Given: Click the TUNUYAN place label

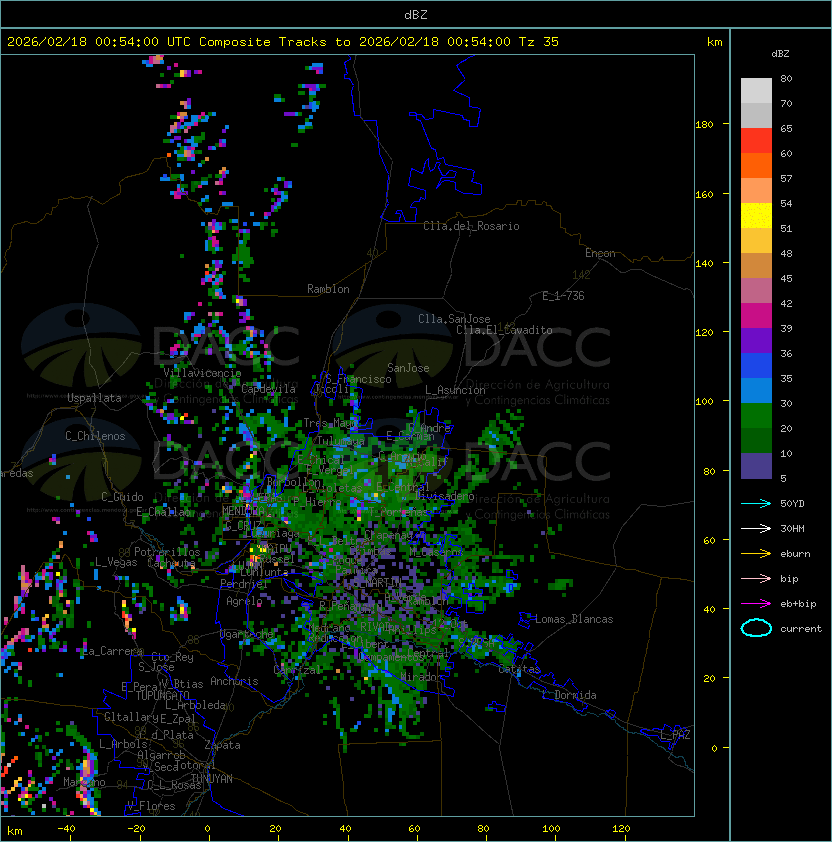Looking at the screenshot, I should tap(212, 779).
